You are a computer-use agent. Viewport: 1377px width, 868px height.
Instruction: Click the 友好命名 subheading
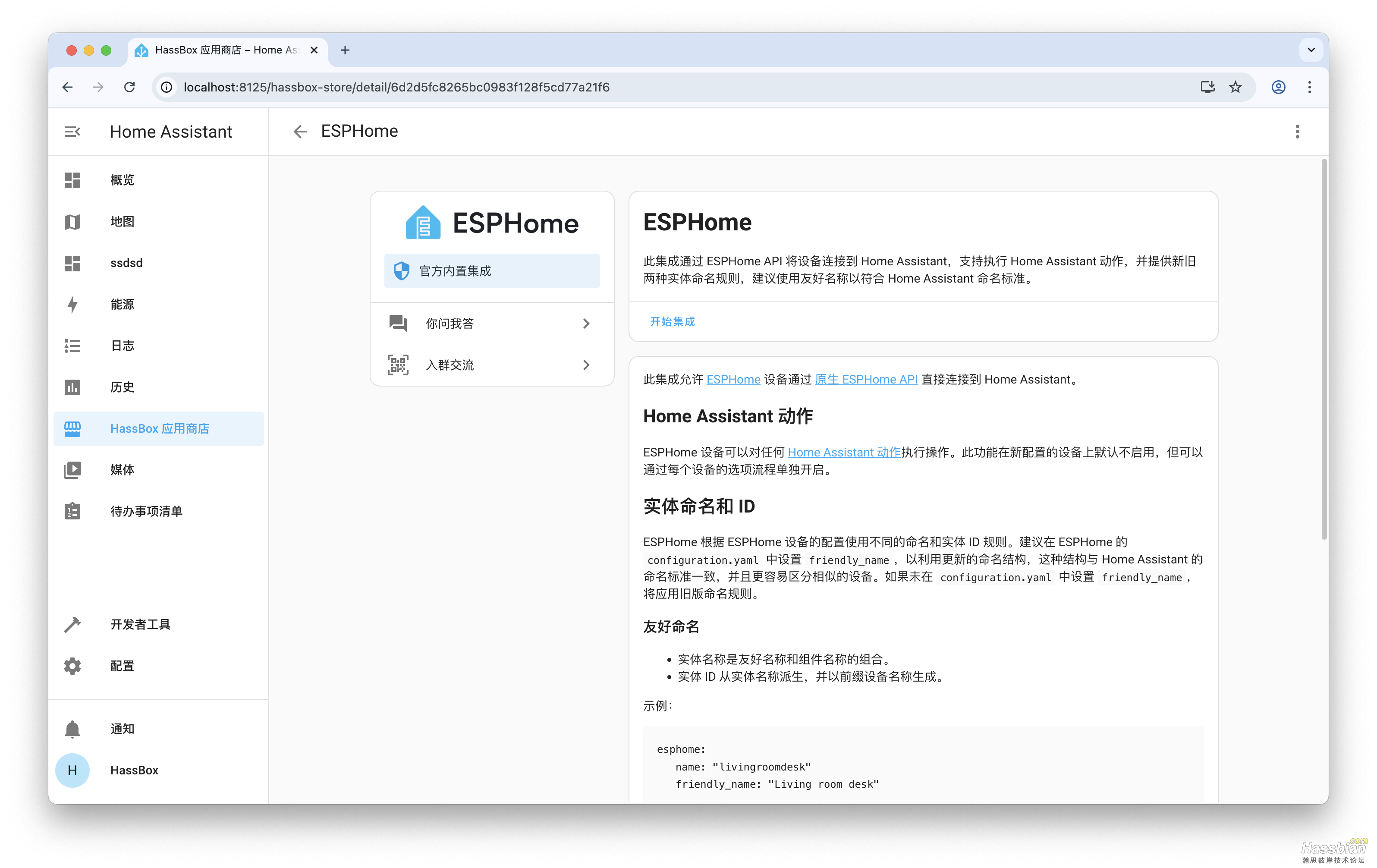tap(671, 627)
